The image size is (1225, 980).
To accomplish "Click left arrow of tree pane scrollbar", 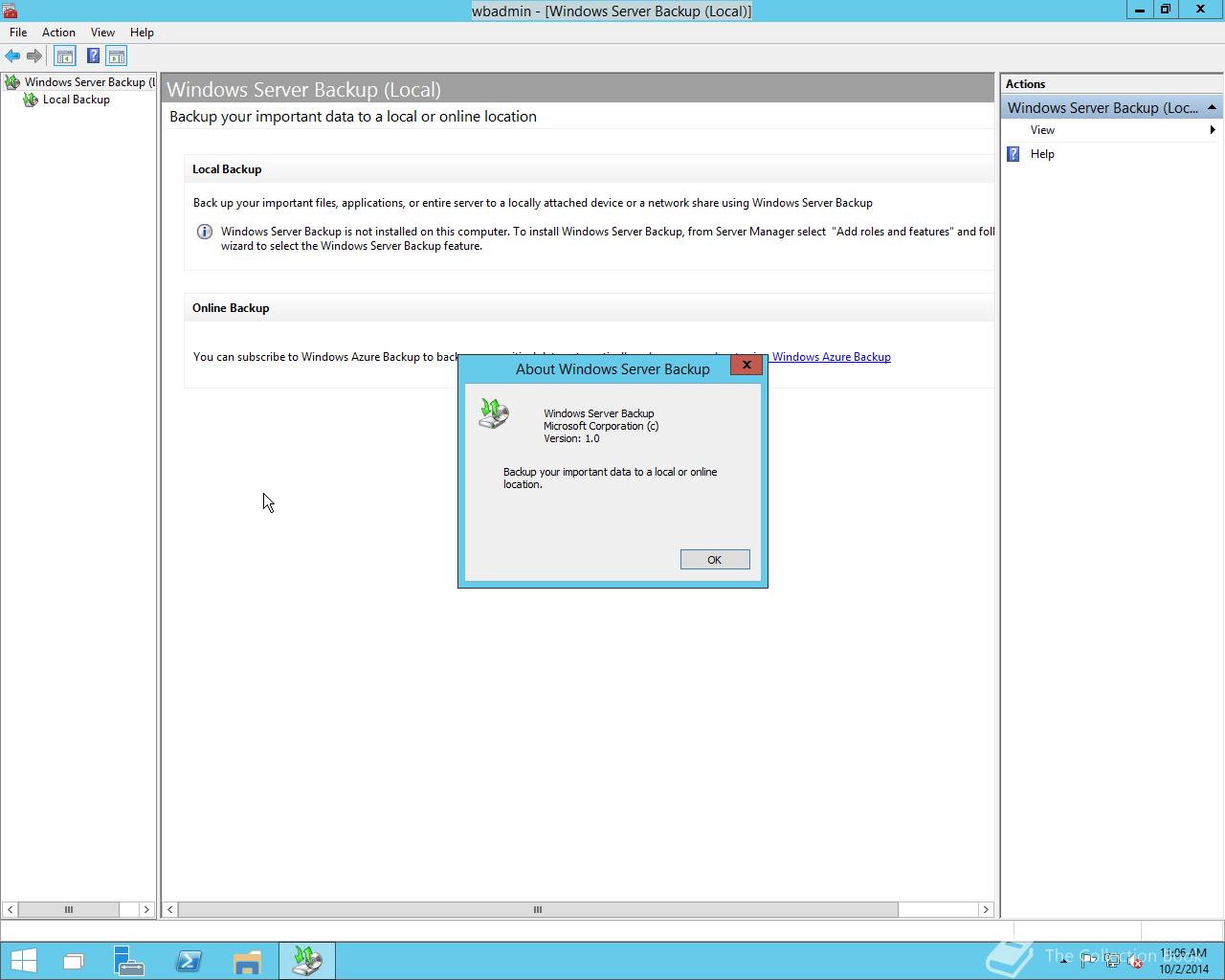I will pyautogui.click(x=10, y=910).
